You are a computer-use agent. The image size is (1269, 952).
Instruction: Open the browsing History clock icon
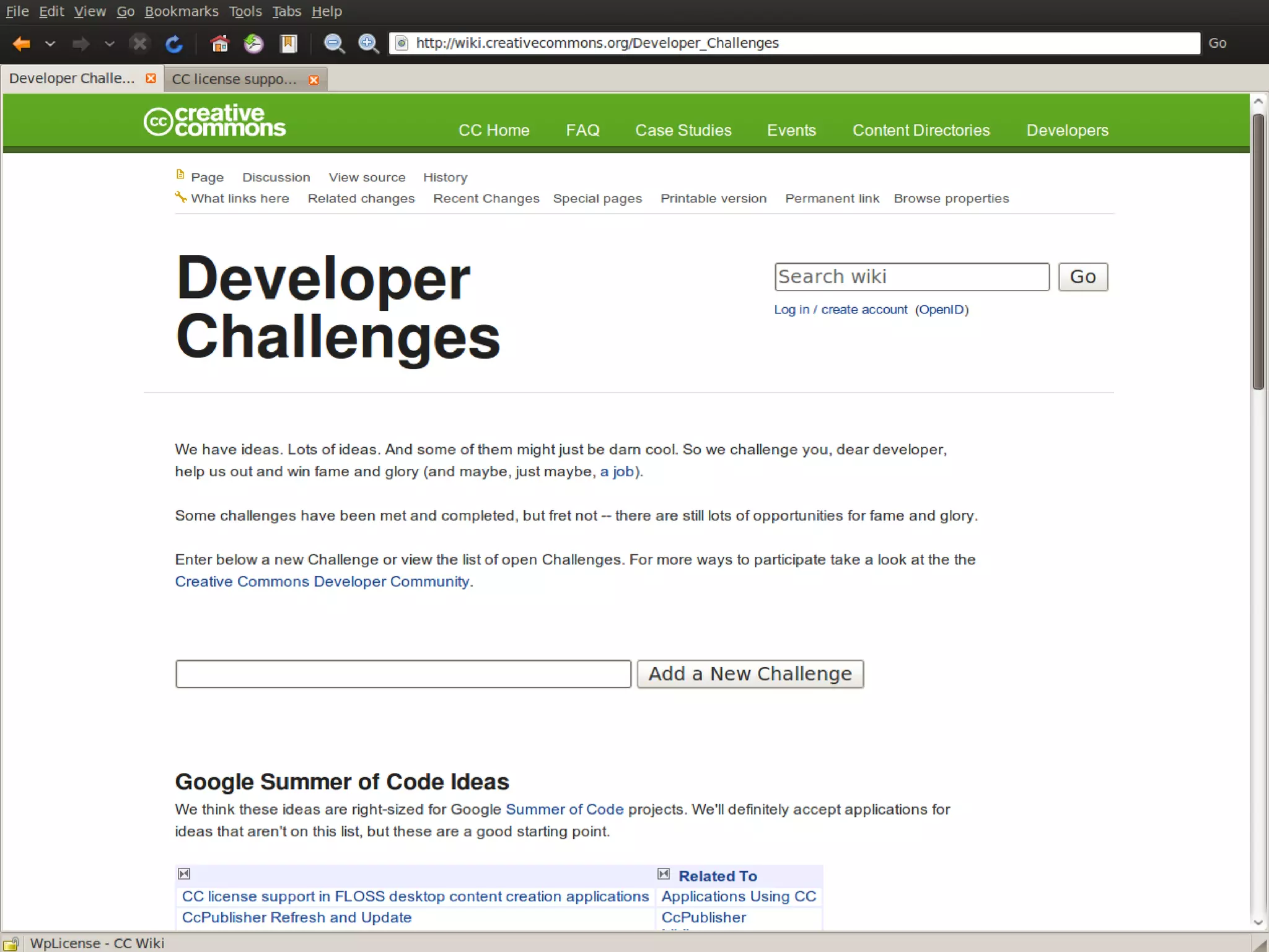click(253, 44)
